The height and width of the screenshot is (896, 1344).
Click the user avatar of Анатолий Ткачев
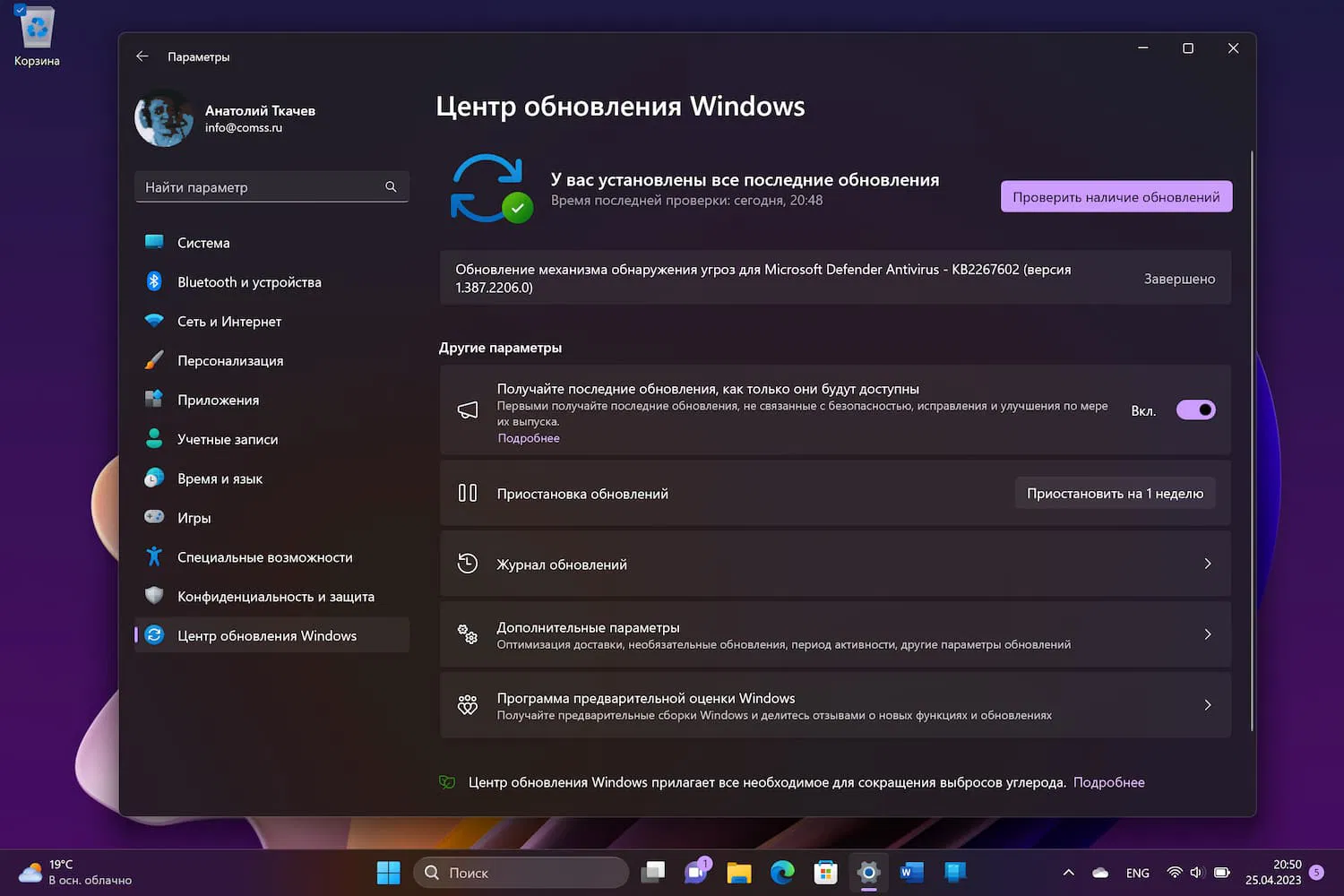coord(163,118)
